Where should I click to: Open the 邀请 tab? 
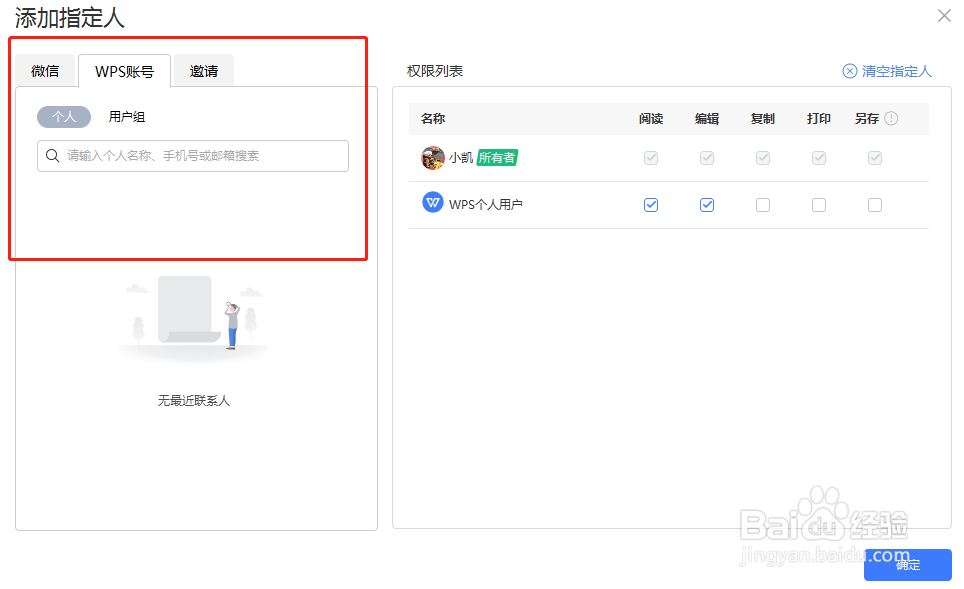(203, 70)
